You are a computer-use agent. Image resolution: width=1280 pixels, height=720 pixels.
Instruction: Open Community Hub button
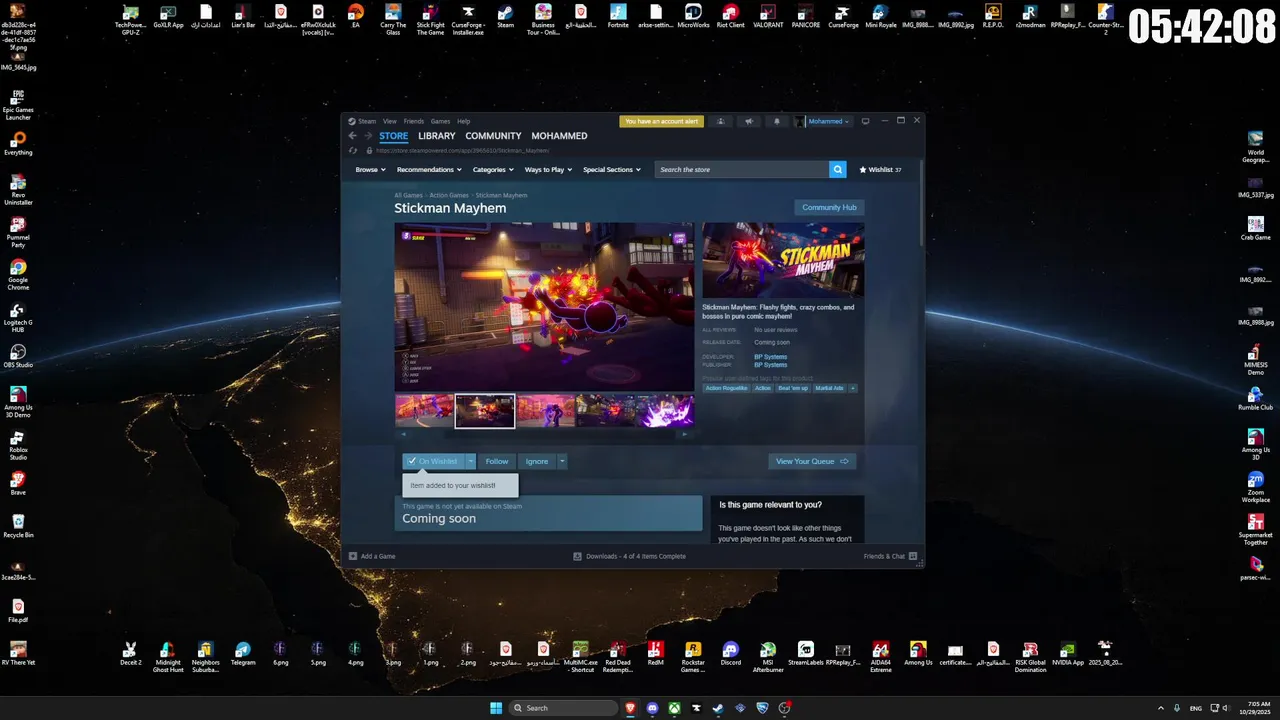pyautogui.click(x=829, y=207)
